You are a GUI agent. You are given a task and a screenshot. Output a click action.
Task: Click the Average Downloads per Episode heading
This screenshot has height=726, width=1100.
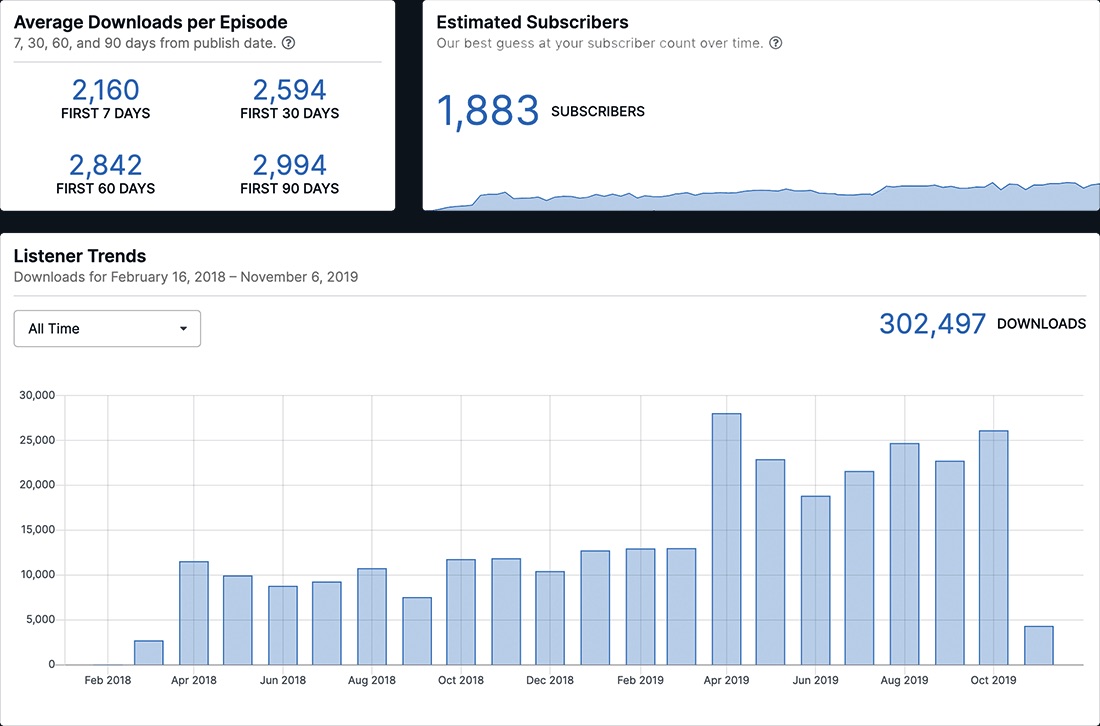point(150,22)
